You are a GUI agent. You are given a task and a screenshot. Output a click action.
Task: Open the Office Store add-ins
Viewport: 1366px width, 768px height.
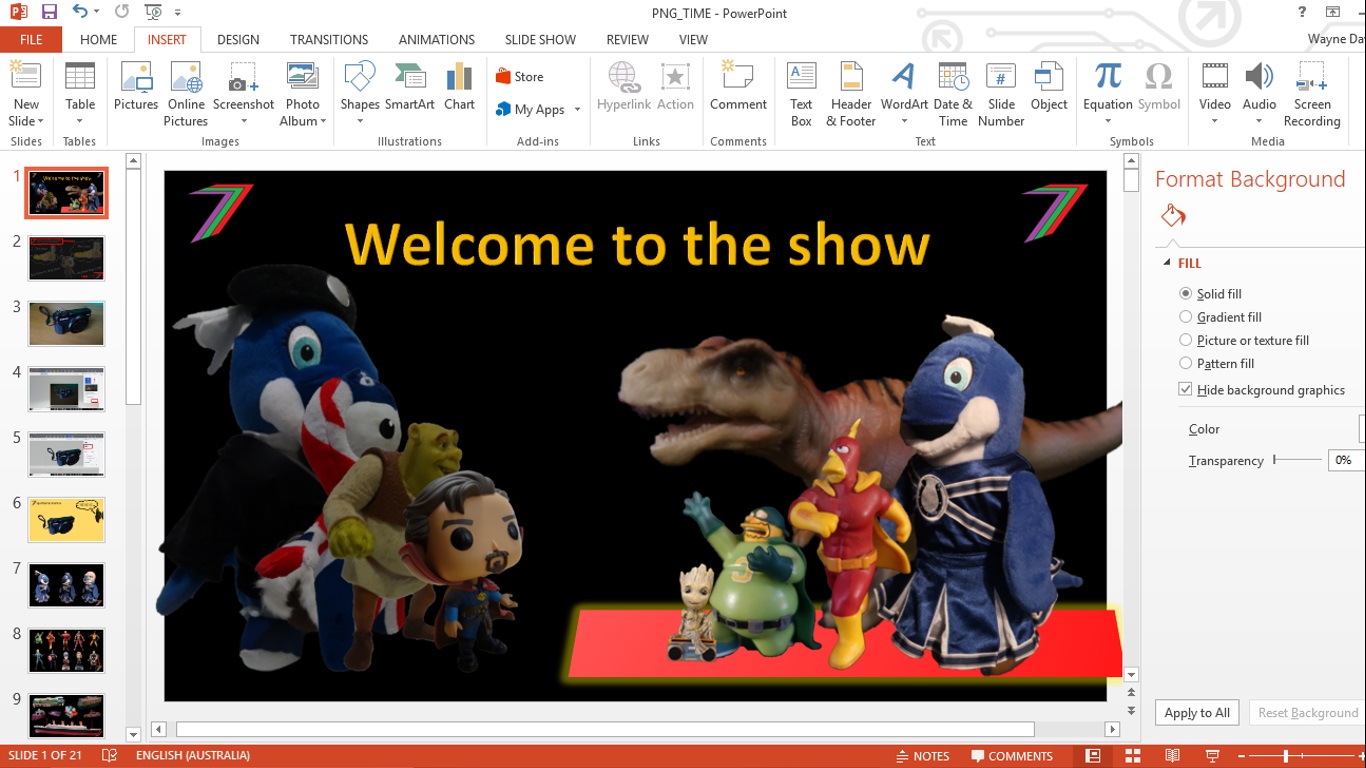tap(520, 77)
